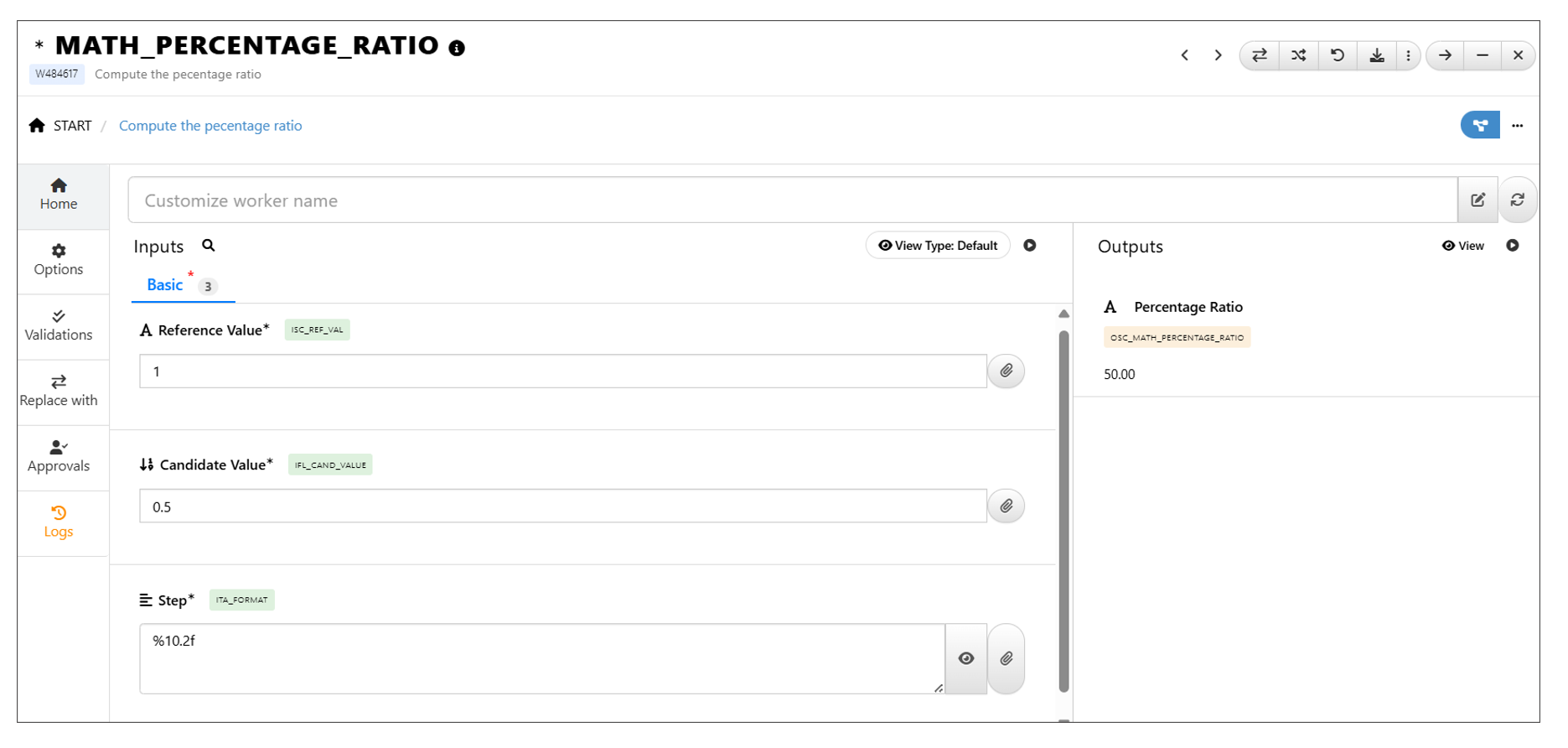1568x748 pixels.
Task: Open the blue workflow diagram button
Action: tap(1479, 125)
